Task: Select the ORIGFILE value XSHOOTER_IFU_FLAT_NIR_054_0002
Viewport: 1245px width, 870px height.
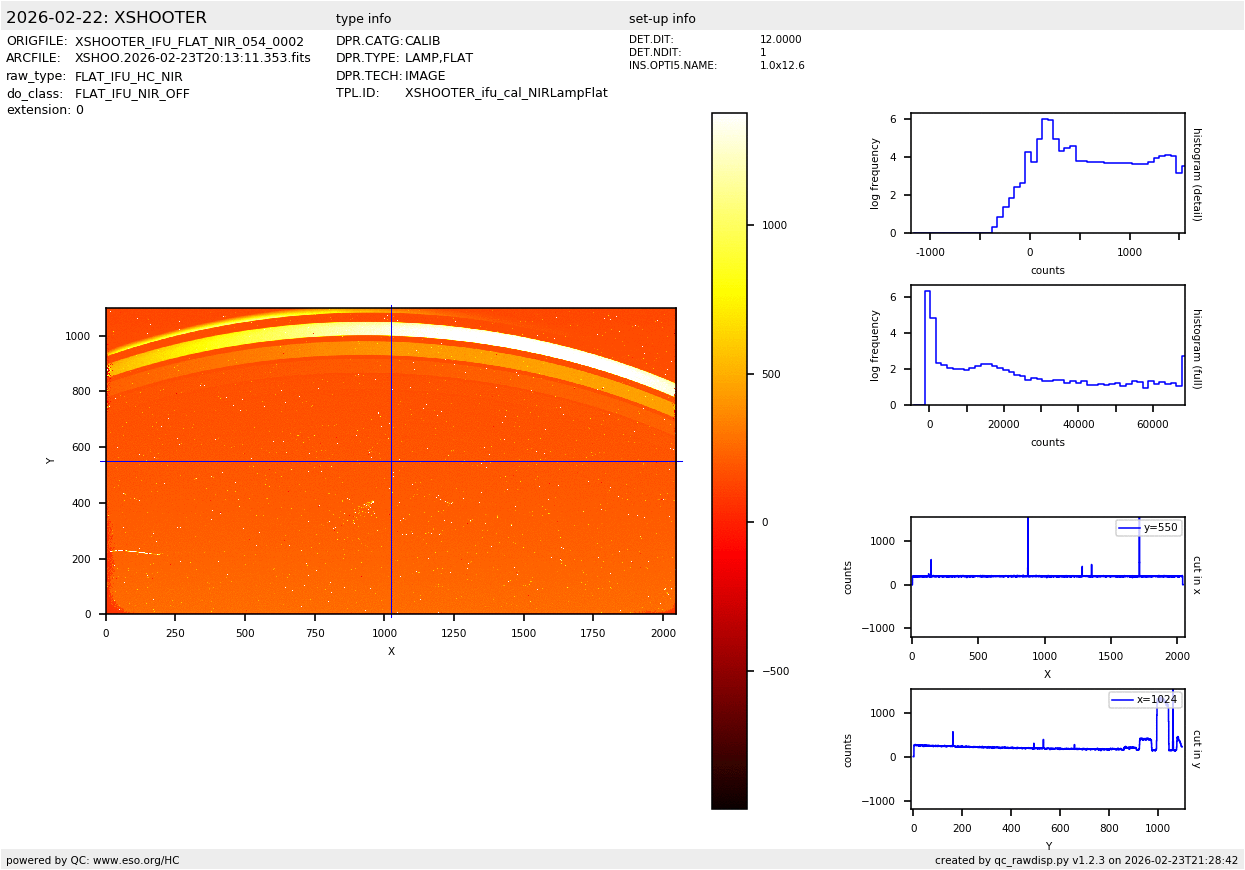Action: (x=189, y=42)
